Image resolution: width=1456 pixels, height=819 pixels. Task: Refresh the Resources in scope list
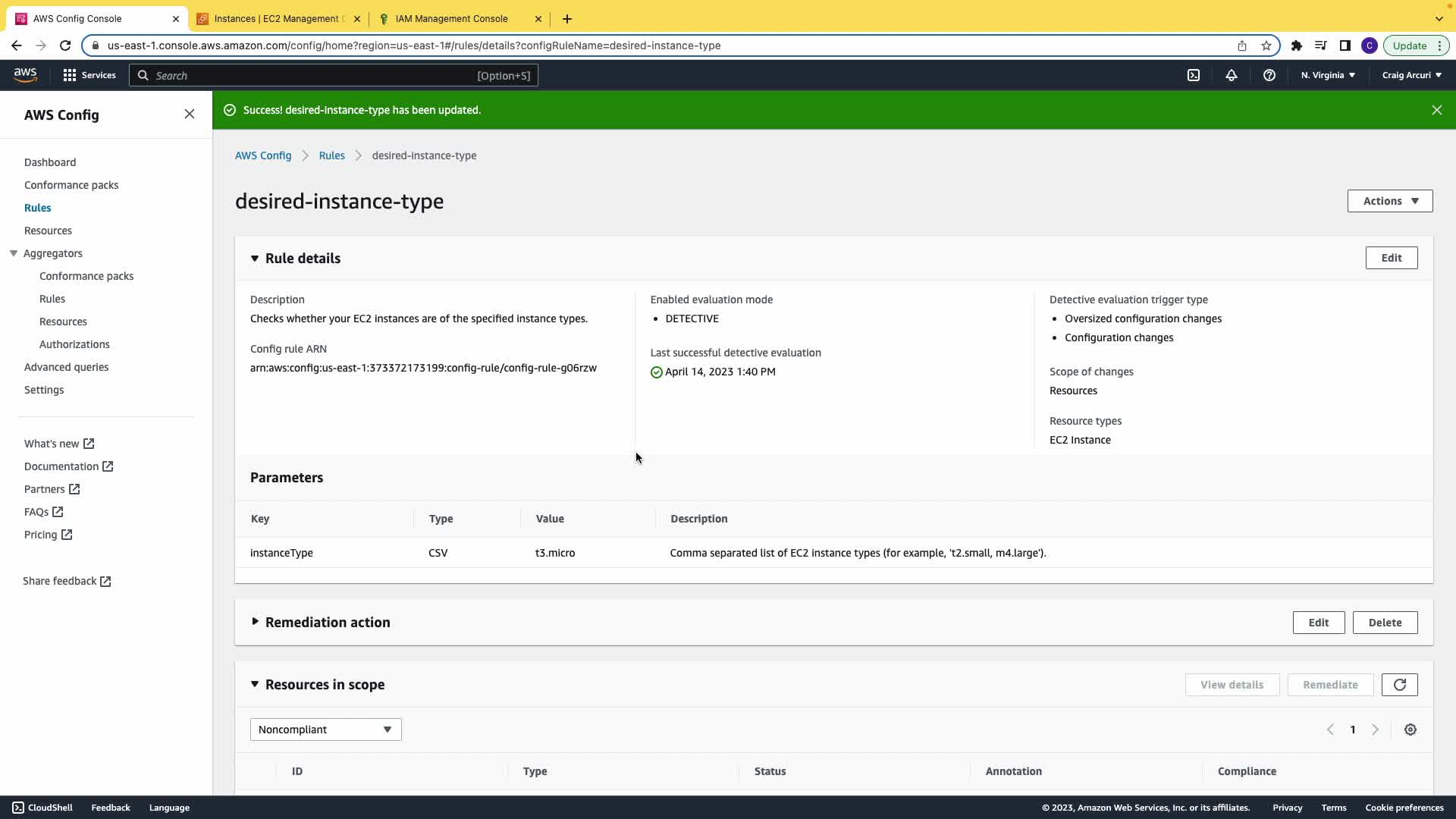pyautogui.click(x=1399, y=685)
